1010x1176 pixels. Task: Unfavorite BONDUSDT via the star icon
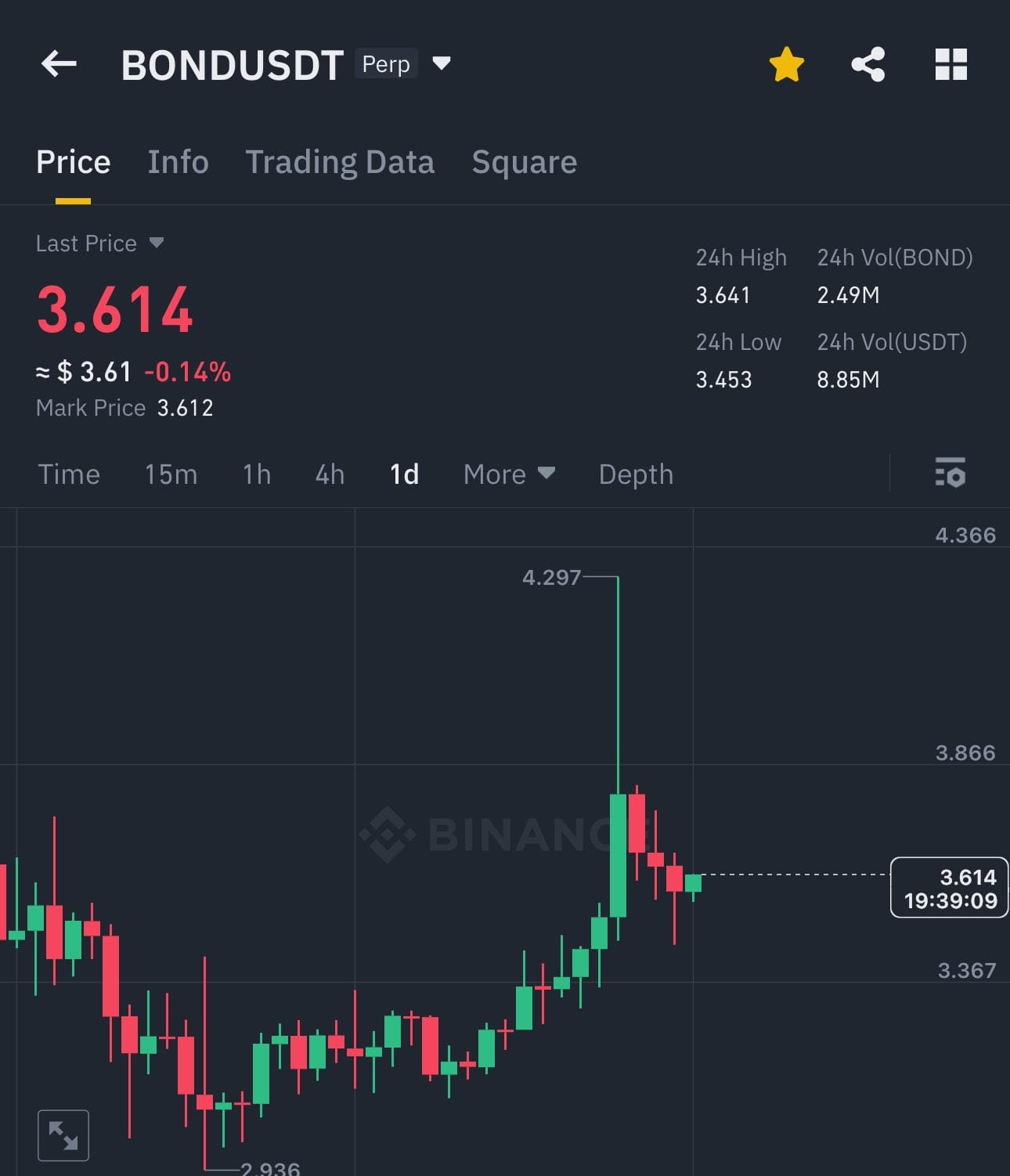[786, 64]
